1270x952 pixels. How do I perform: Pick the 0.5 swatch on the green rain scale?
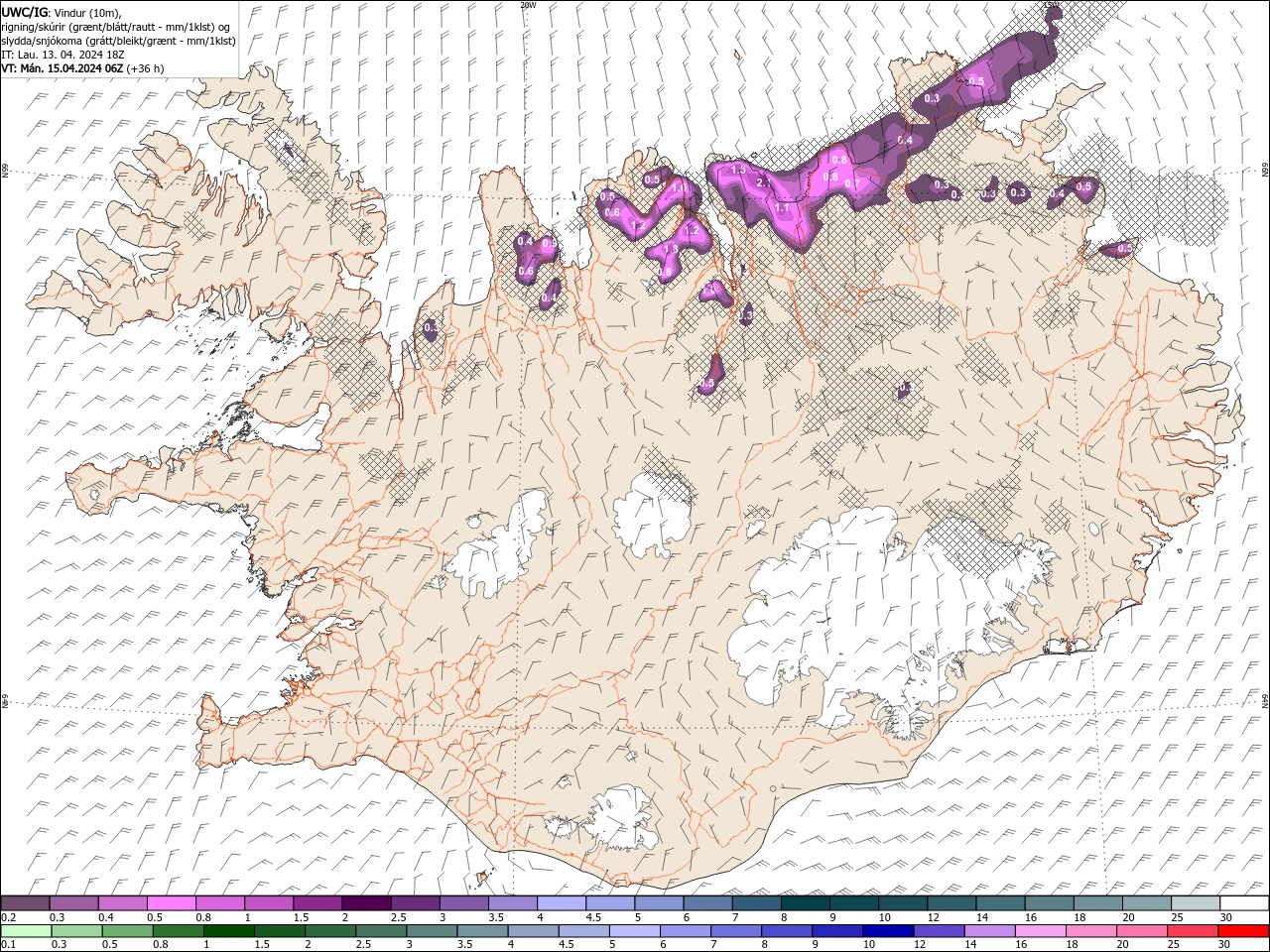click(x=127, y=930)
